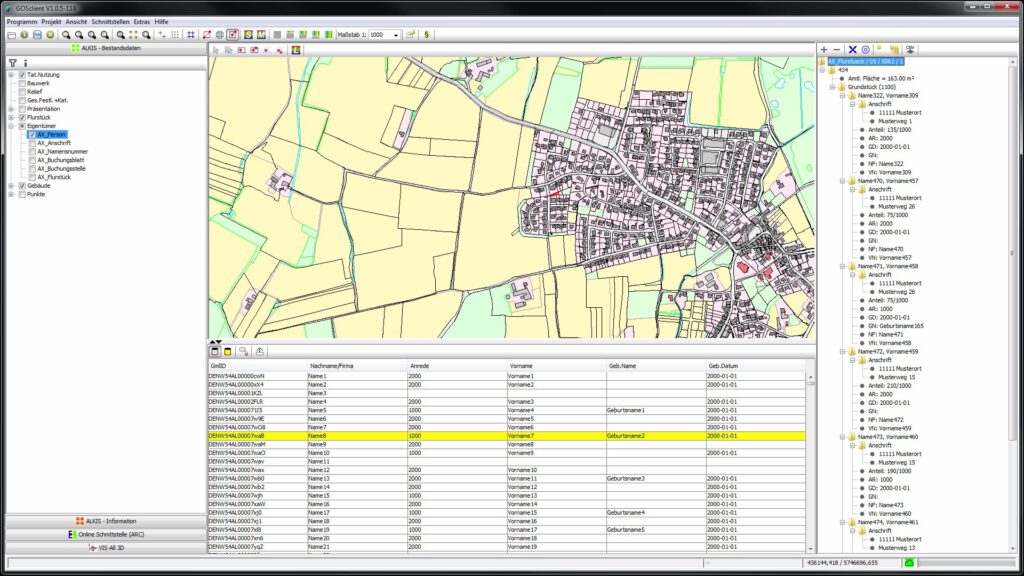1024x576 pixels.
Task: Click the grid (#) icon in toolbar
Action: [x=191, y=35]
